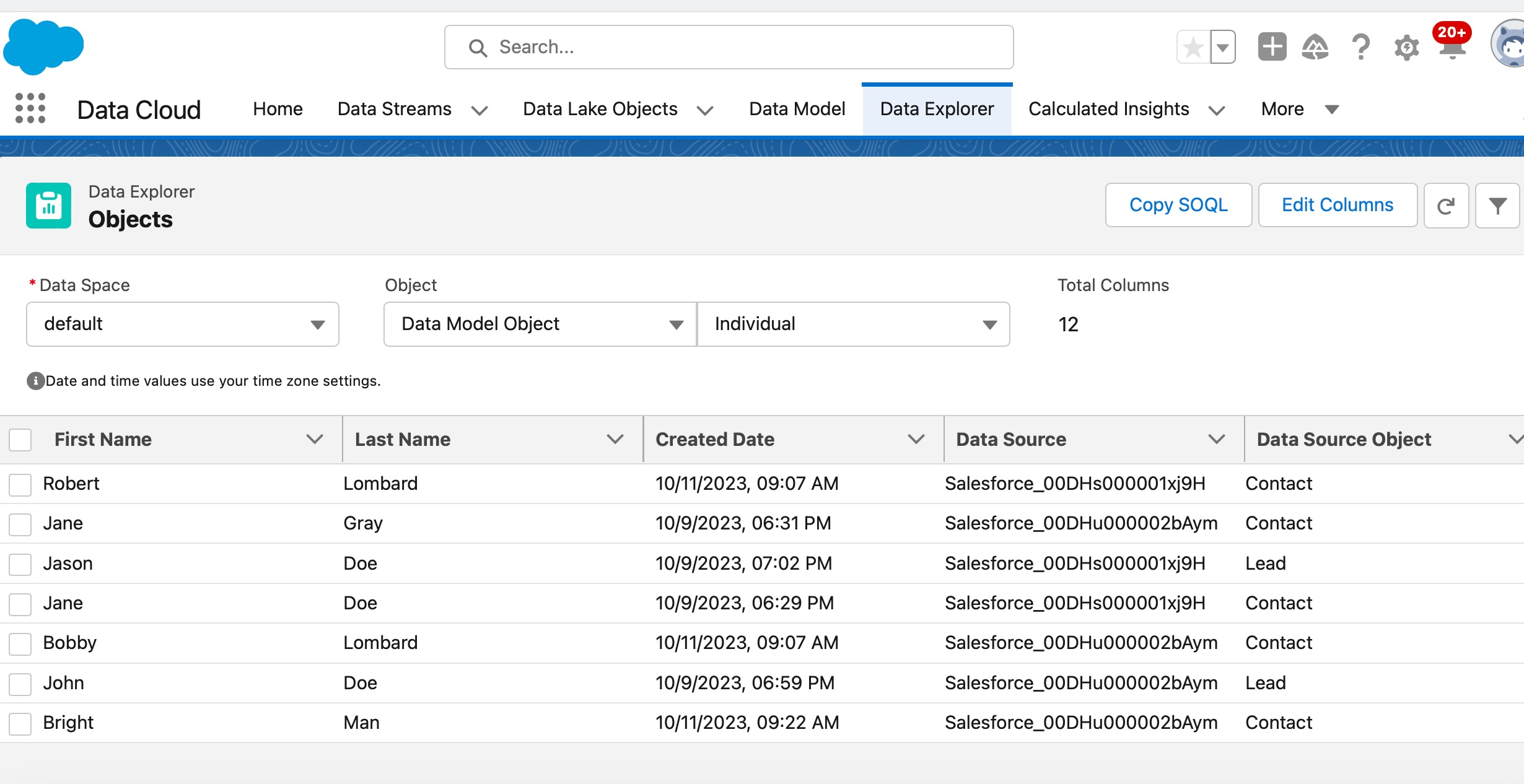The height and width of the screenshot is (784, 1524).
Task: Open the Data Lake Objects tab
Action: click(600, 109)
